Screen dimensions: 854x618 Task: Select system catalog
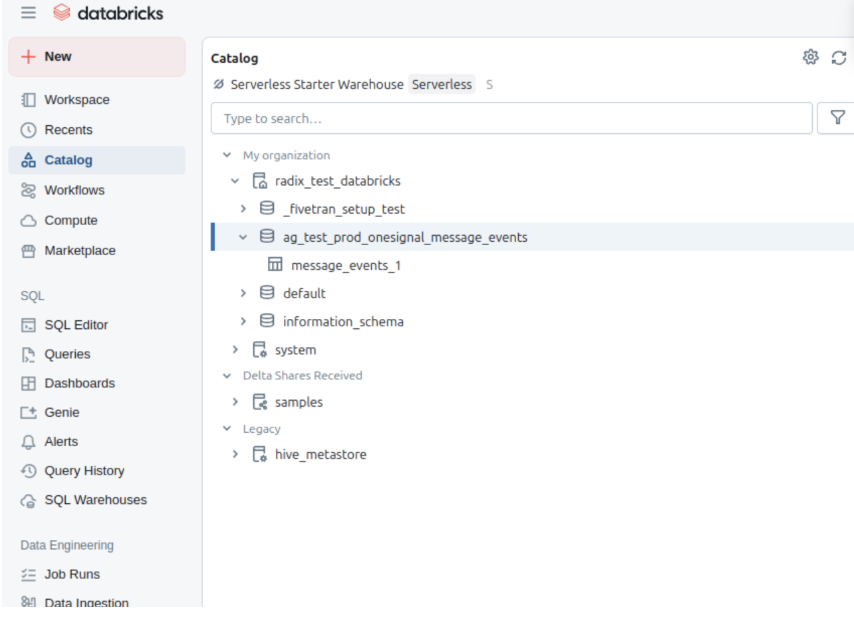pos(295,350)
